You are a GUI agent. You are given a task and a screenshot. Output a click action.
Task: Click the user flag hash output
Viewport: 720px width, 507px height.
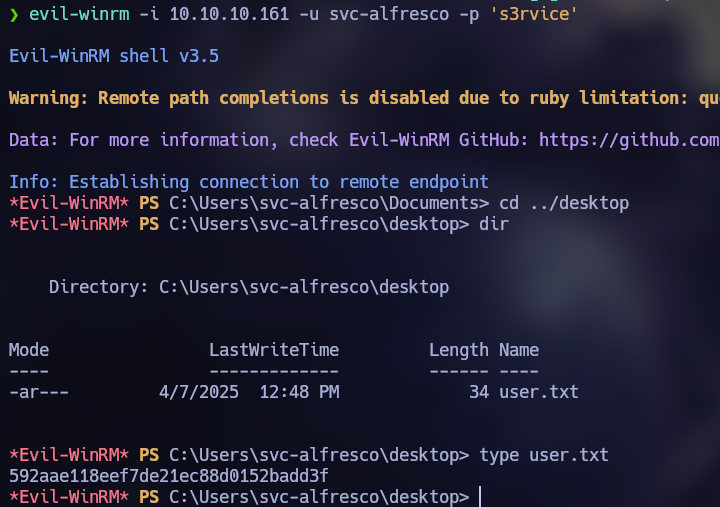(x=169, y=476)
